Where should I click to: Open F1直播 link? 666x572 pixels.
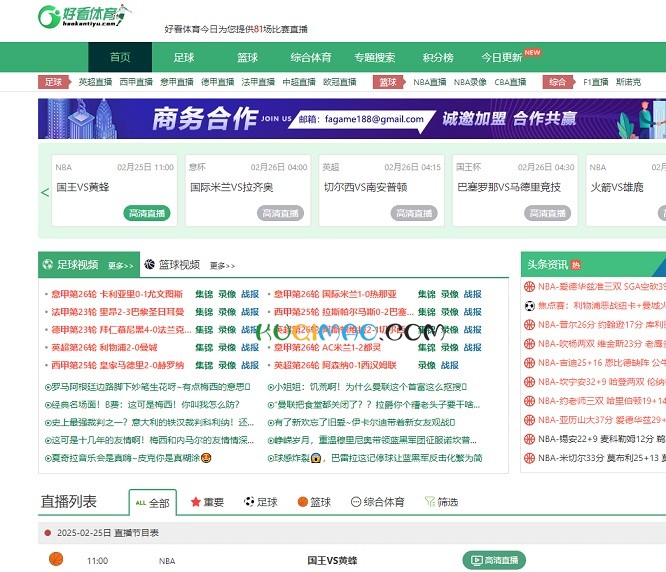click(595, 82)
